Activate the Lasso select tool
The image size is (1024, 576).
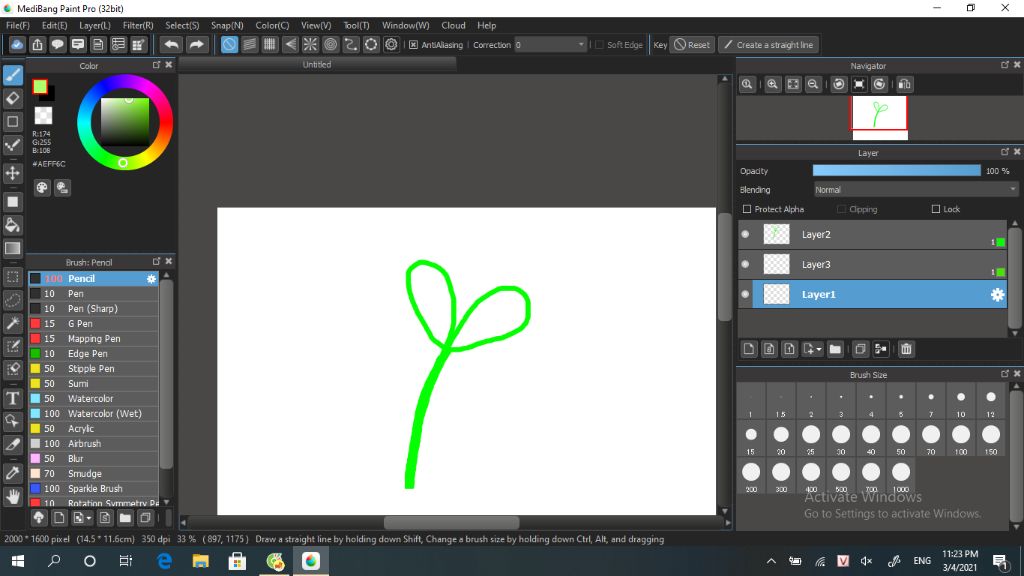(x=12, y=300)
